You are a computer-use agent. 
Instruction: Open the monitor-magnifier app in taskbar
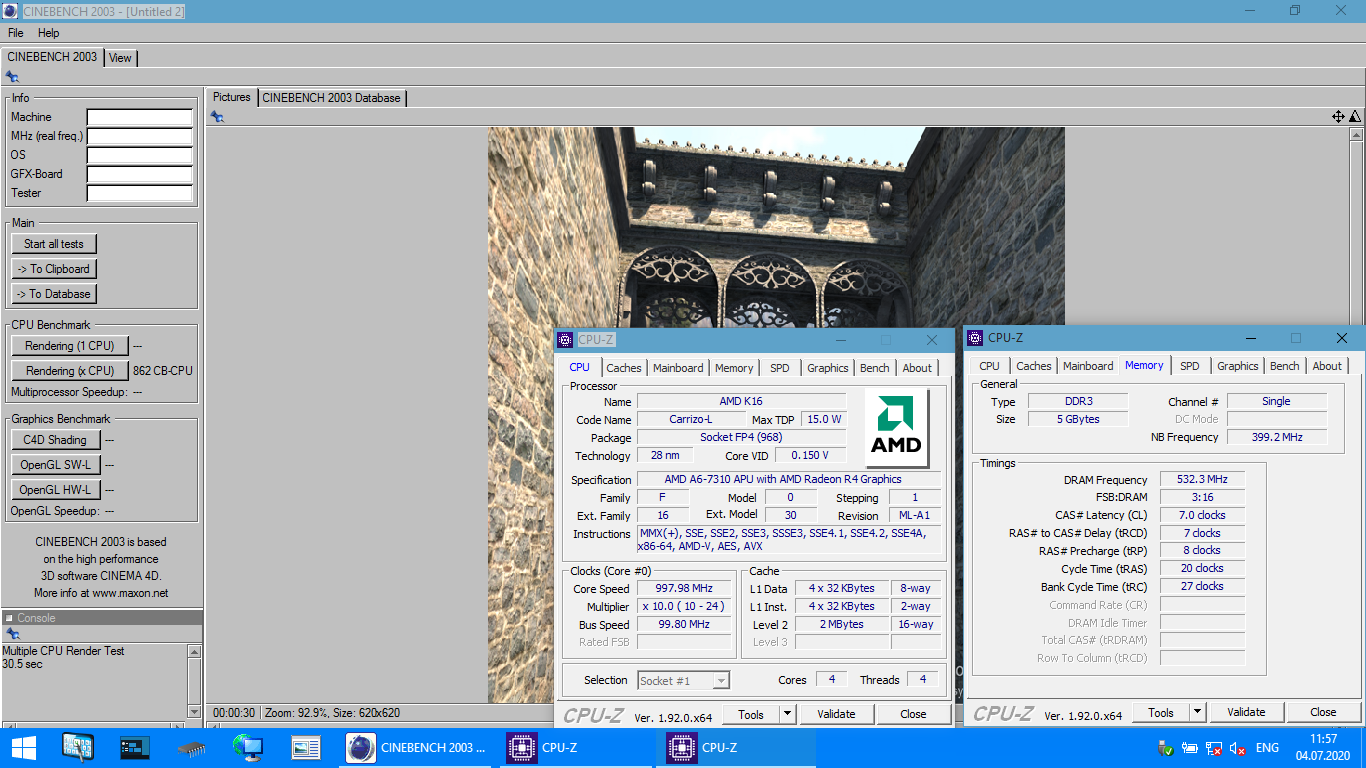pyautogui.click(x=77, y=747)
